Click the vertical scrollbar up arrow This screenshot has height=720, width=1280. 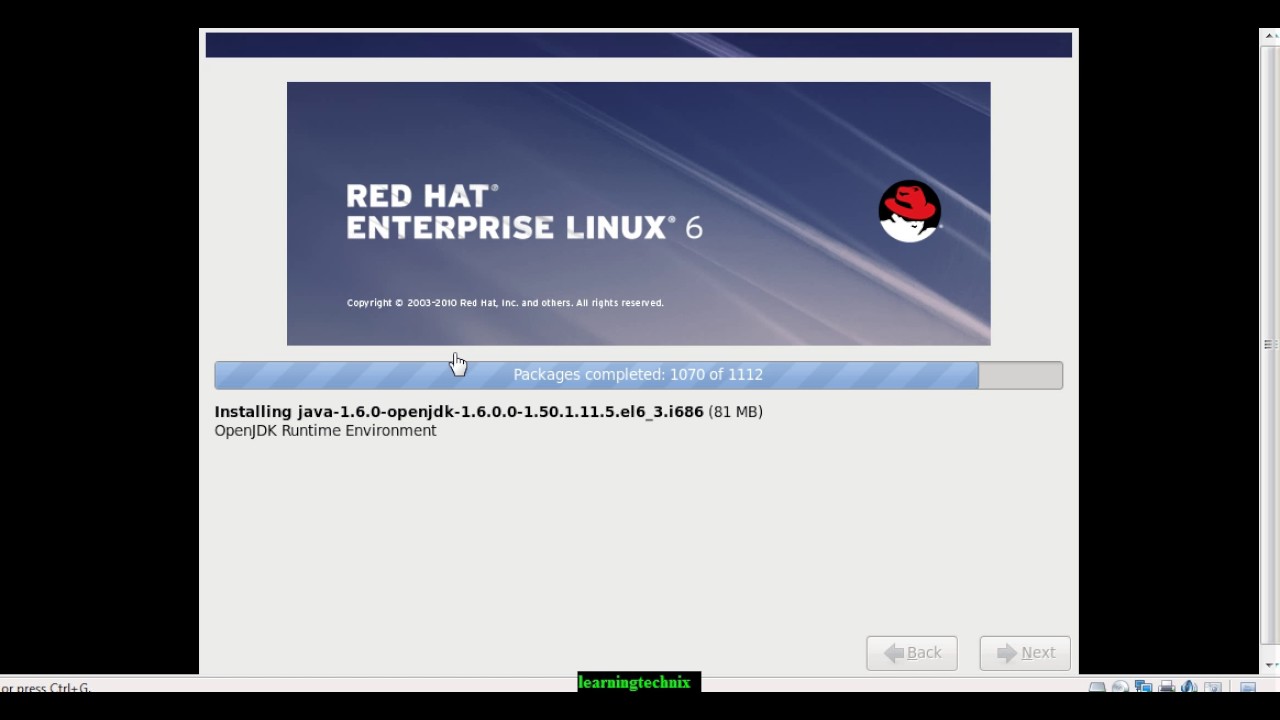1270,35
